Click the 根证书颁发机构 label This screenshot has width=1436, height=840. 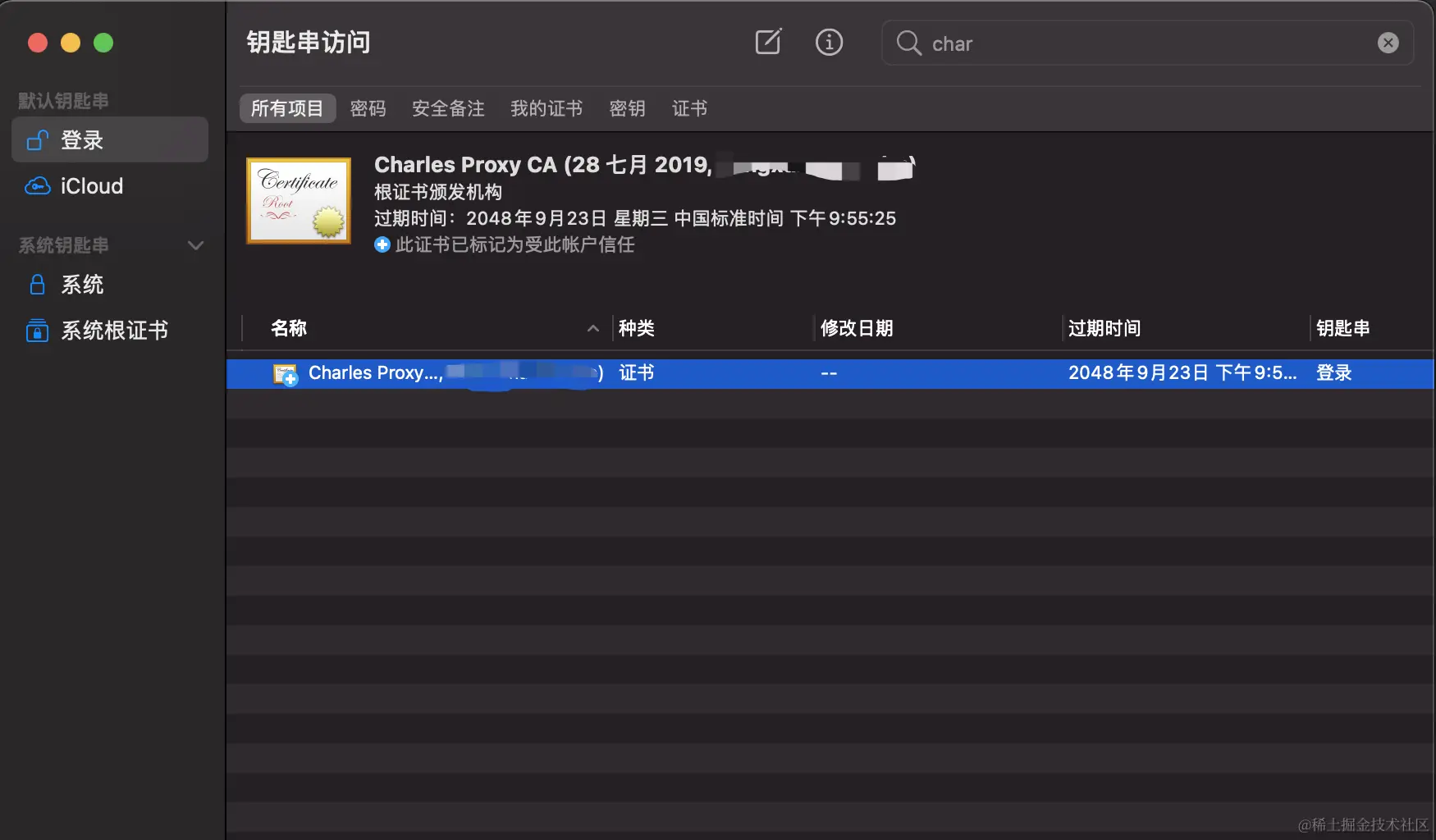click(x=438, y=192)
